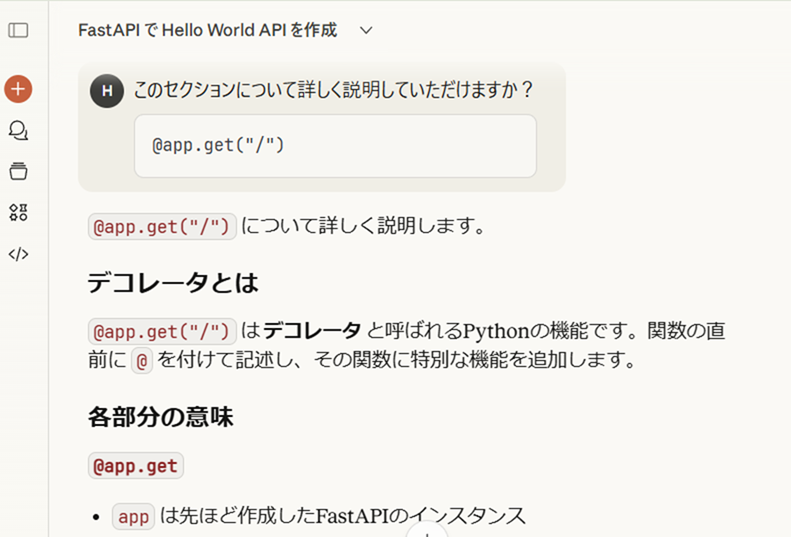
Task: Click the standalone bold "@app.get" code chip
Action: (135, 466)
